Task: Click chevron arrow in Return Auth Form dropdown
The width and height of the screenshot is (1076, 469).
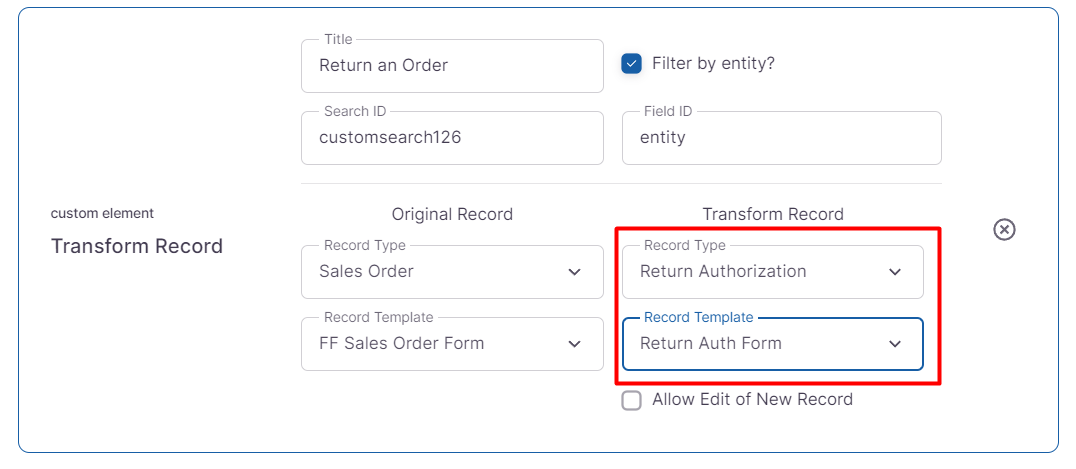Action: [x=895, y=344]
